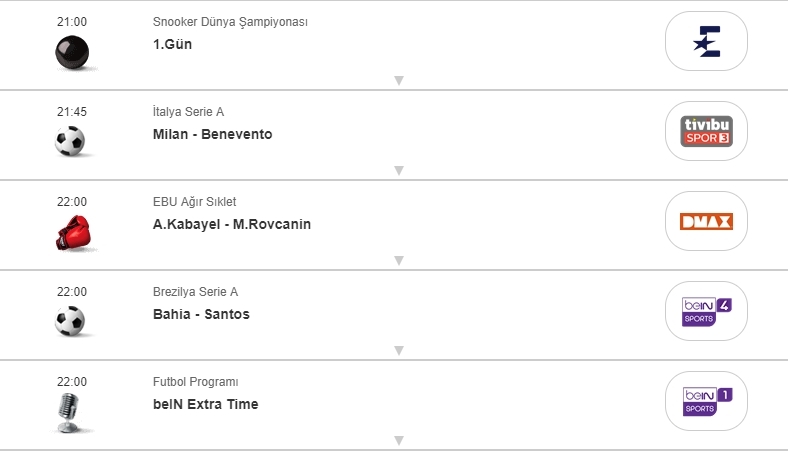The height and width of the screenshot is (454, 788).
Task: Click soccer ball icon beside Bahia - Santos
Action: pos(70,321)
